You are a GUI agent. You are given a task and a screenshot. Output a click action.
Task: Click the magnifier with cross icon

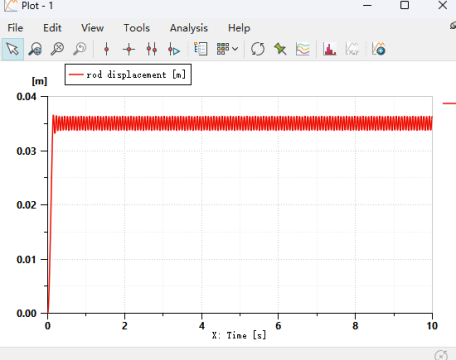pyautogui.click(x=57, y=49)
